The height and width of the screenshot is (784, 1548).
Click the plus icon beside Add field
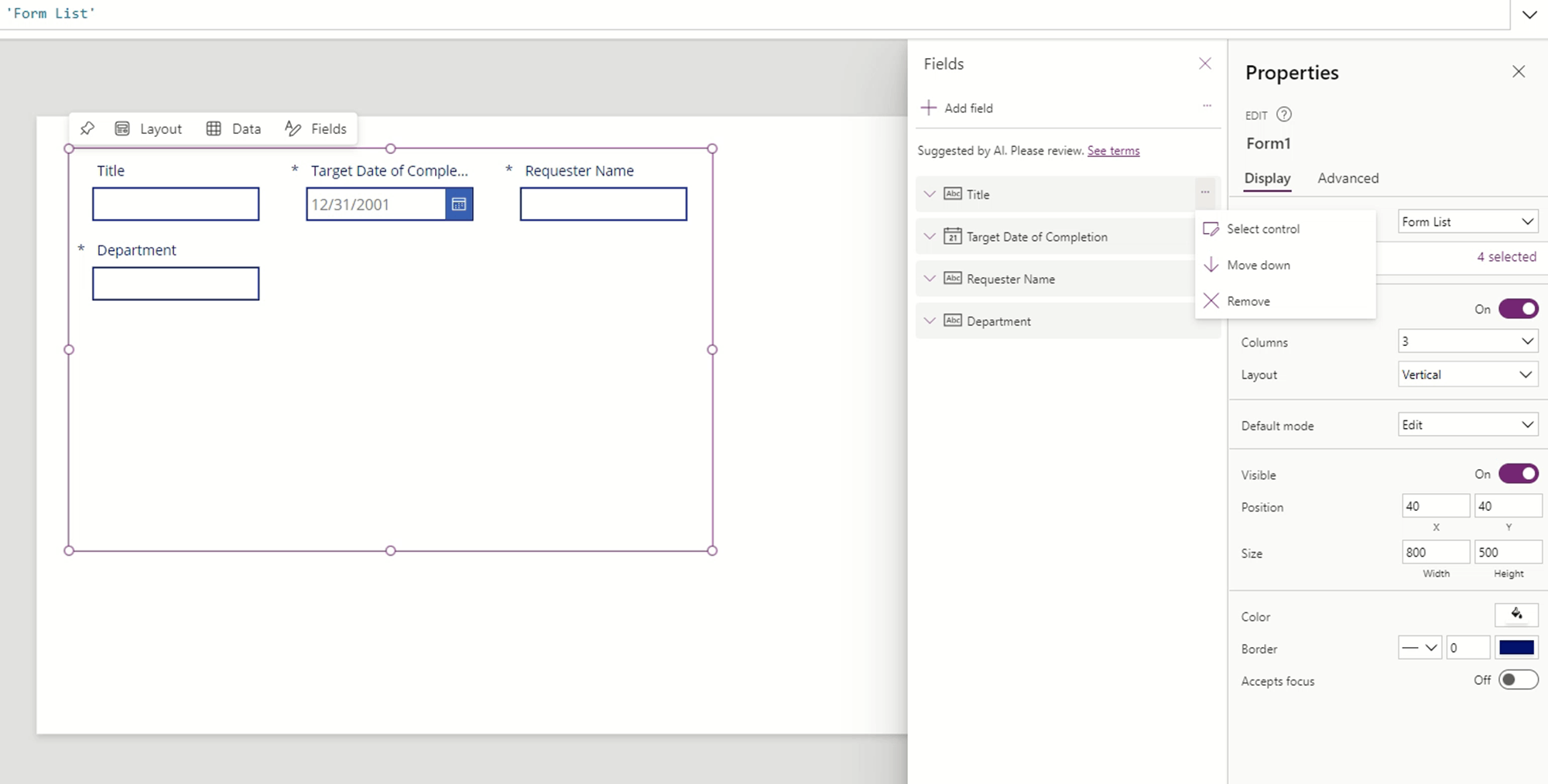pyautogui.click(x=929, y=108)
